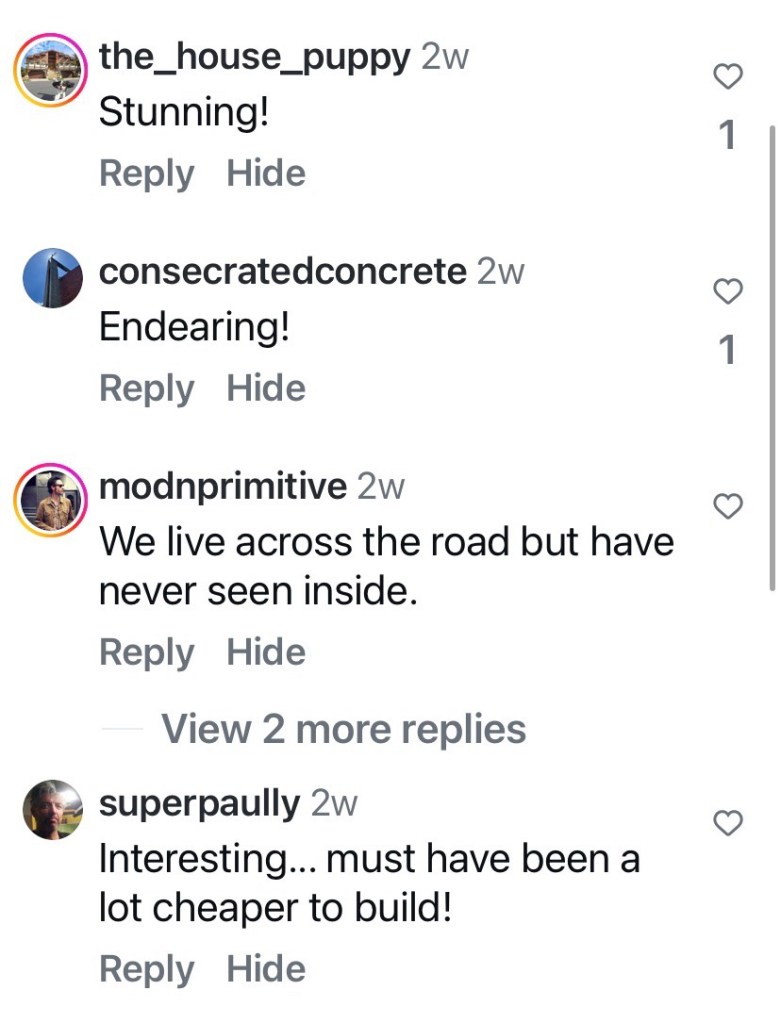Like consecratedconcrete's "Endearing!" comment
The height and width of the screenshot is (1023, 781).
(730, 291)
